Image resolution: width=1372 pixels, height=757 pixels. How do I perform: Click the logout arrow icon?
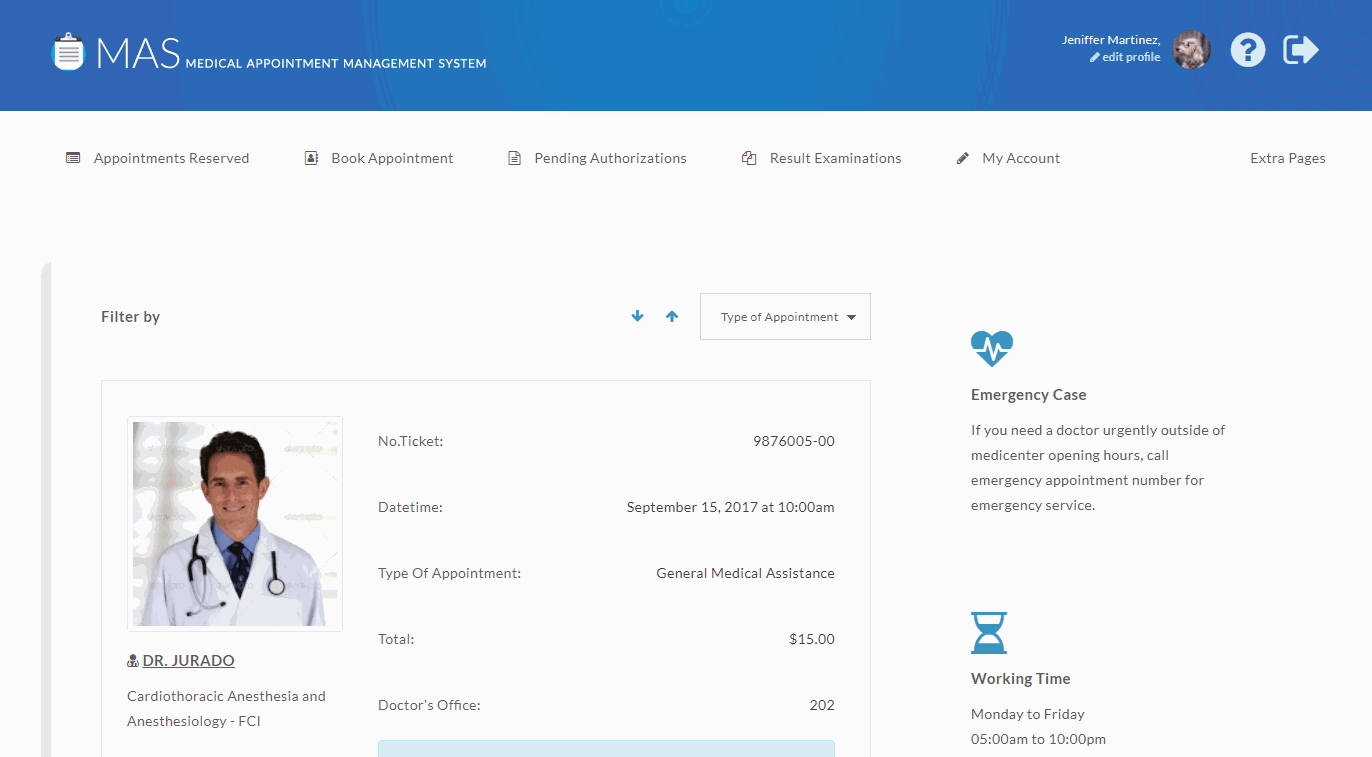tap(1300, 50)
